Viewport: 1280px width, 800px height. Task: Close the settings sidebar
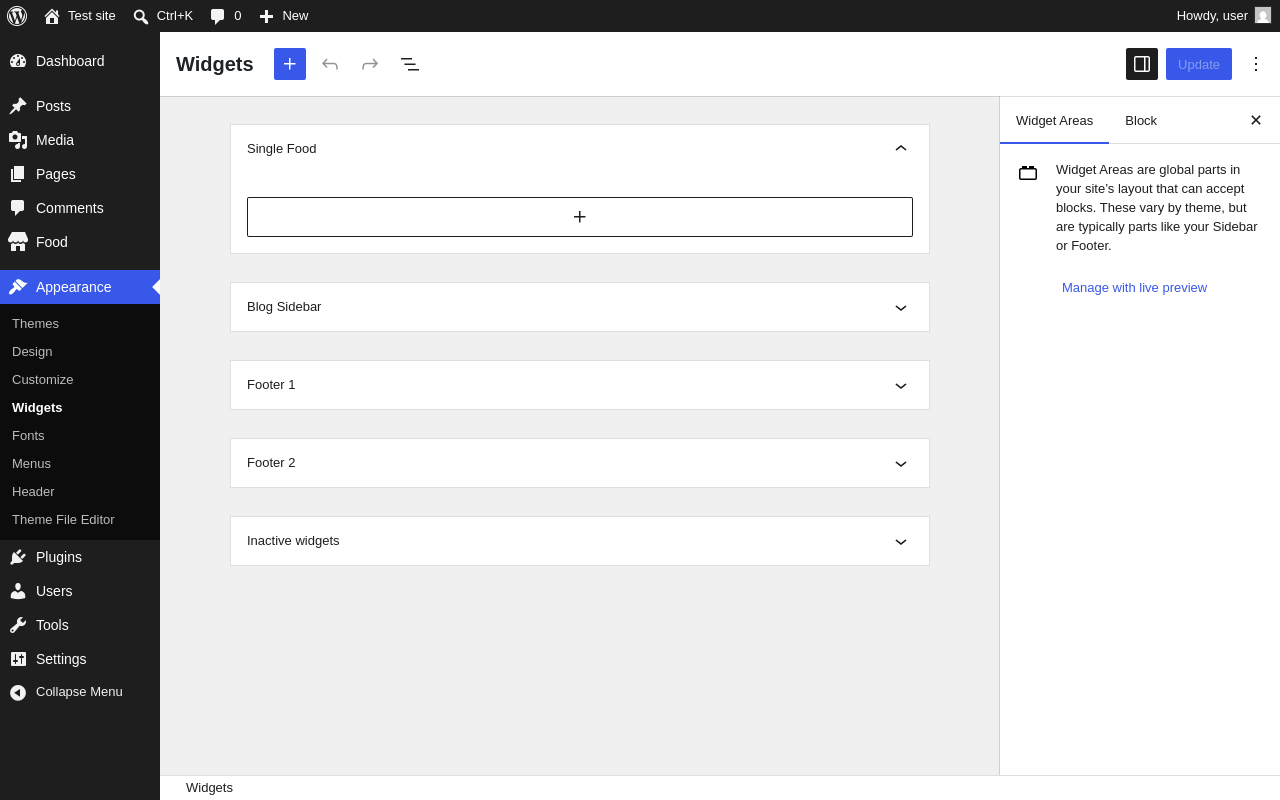[x=1256, y=120]
